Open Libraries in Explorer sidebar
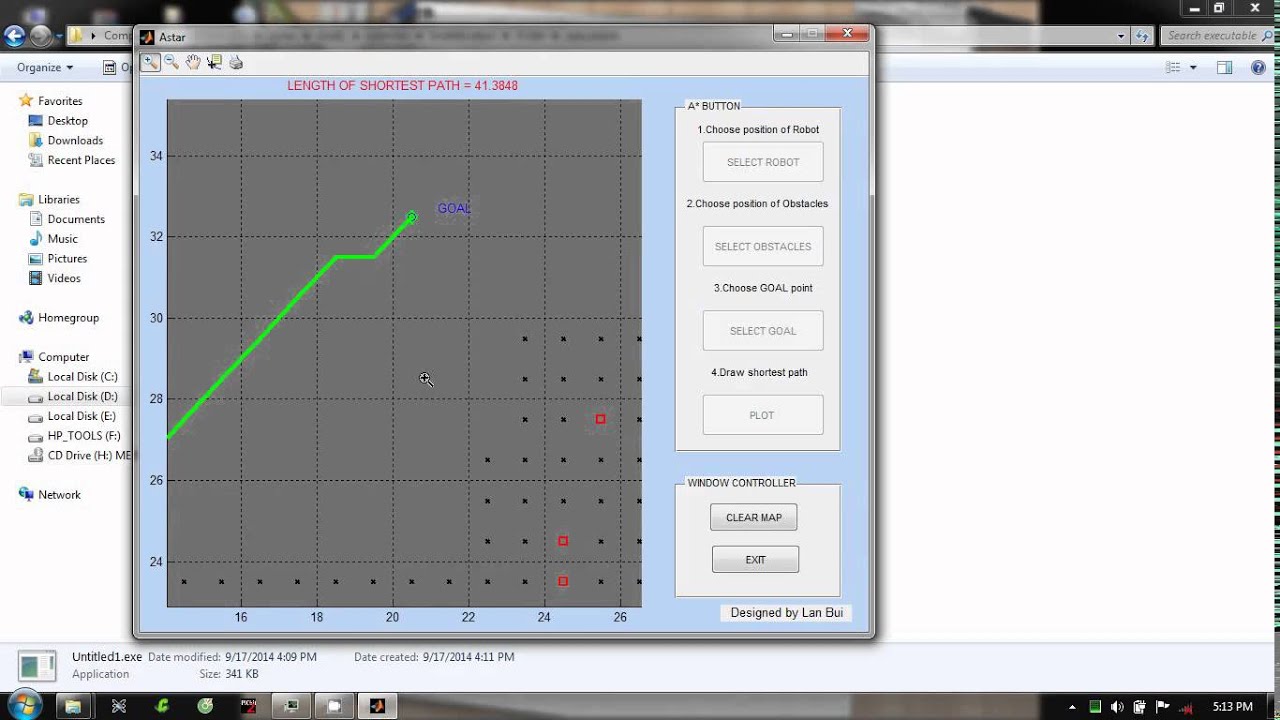This screenshot has width=1280, height=720. [x=58, y=199]
